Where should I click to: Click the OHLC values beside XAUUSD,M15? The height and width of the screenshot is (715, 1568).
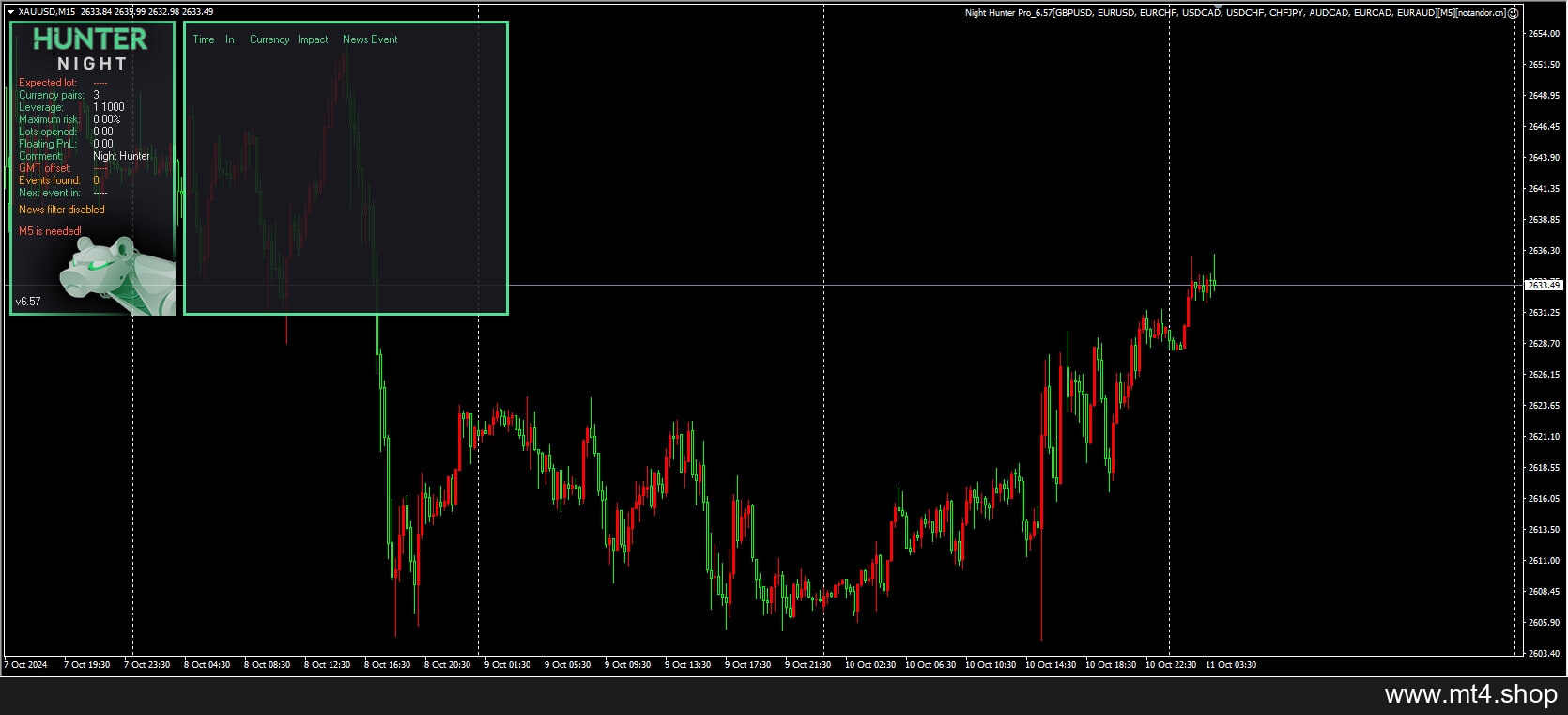pos(146,12)
